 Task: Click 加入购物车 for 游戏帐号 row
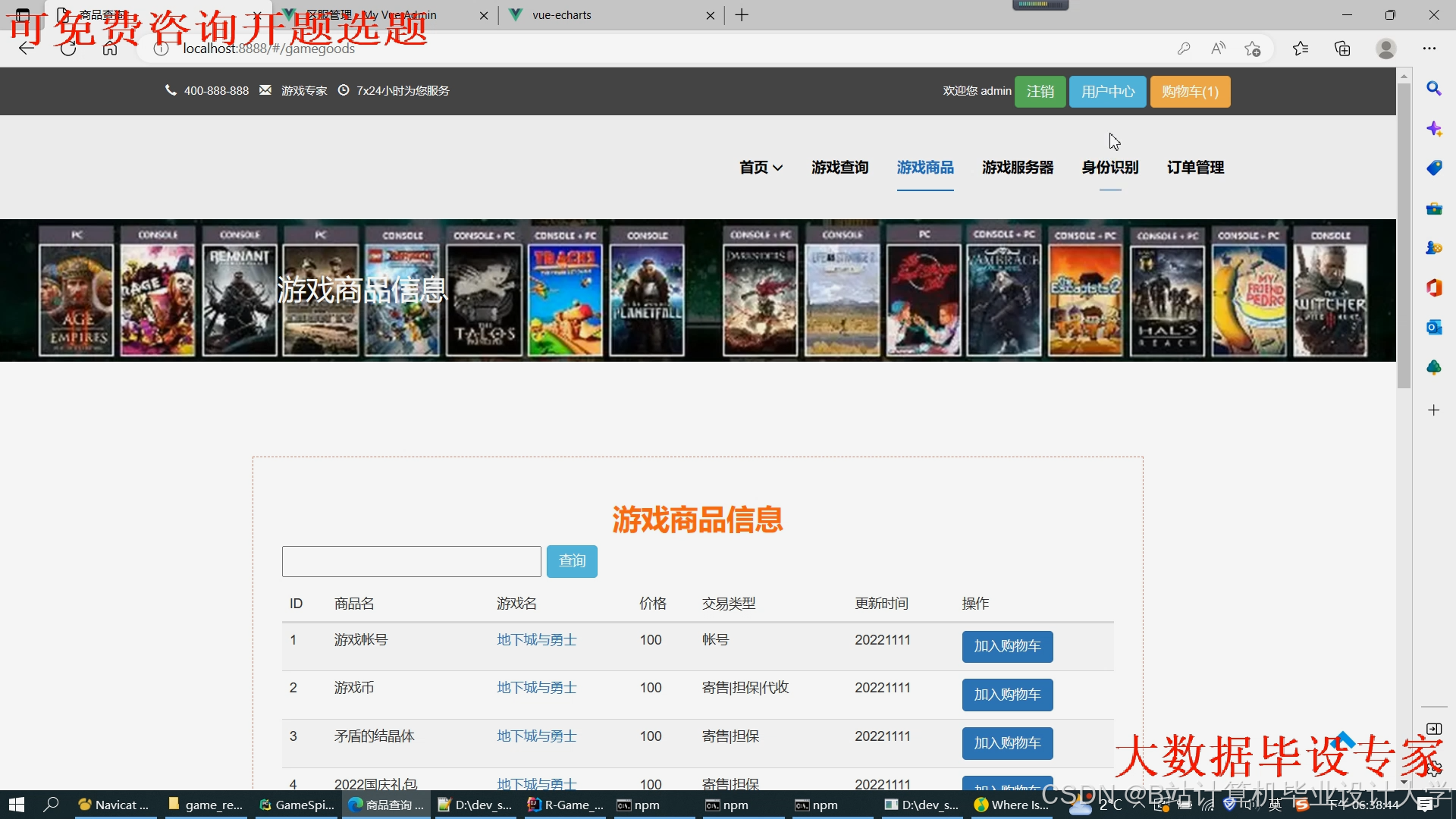pyautogui.click(x=1007, y=646)
